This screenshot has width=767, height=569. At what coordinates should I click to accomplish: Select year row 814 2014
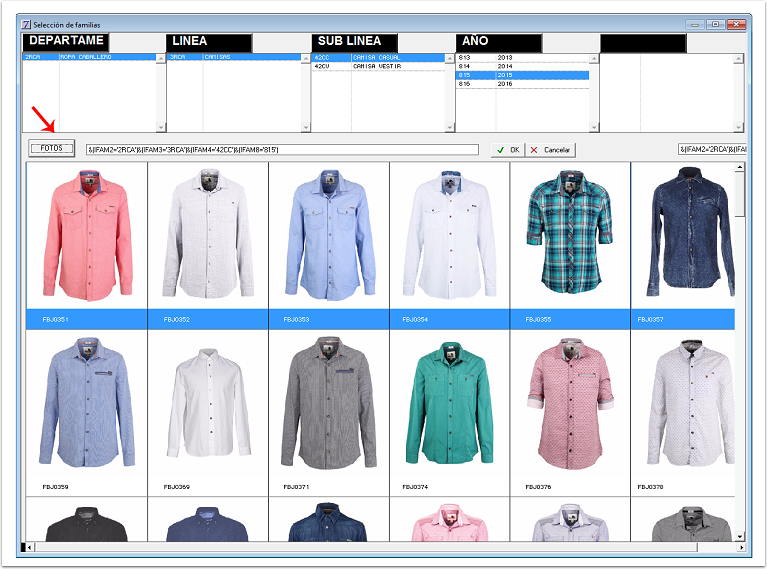coord(522,67)
